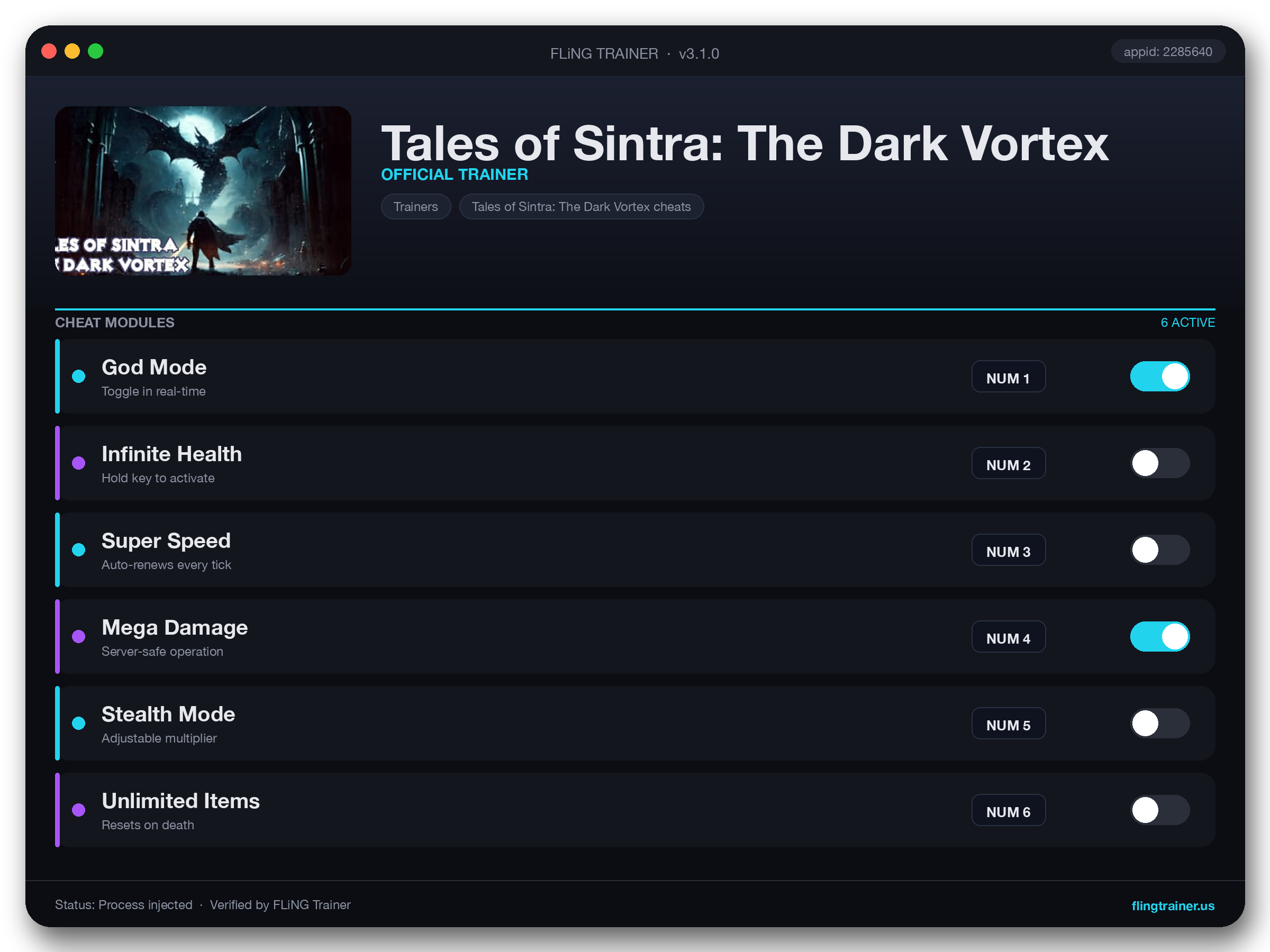The width and height of the screenshot is (1270, 952).
Task: Enable Stealth Mode toggle
Action: [x=1160, y=723]
